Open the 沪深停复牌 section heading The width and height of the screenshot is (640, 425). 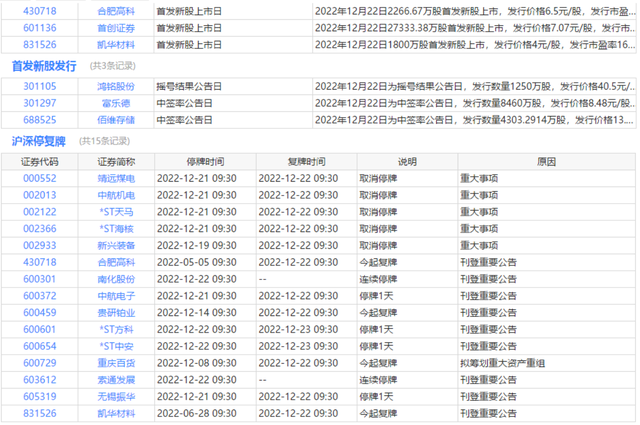click(x=39, y=141)
